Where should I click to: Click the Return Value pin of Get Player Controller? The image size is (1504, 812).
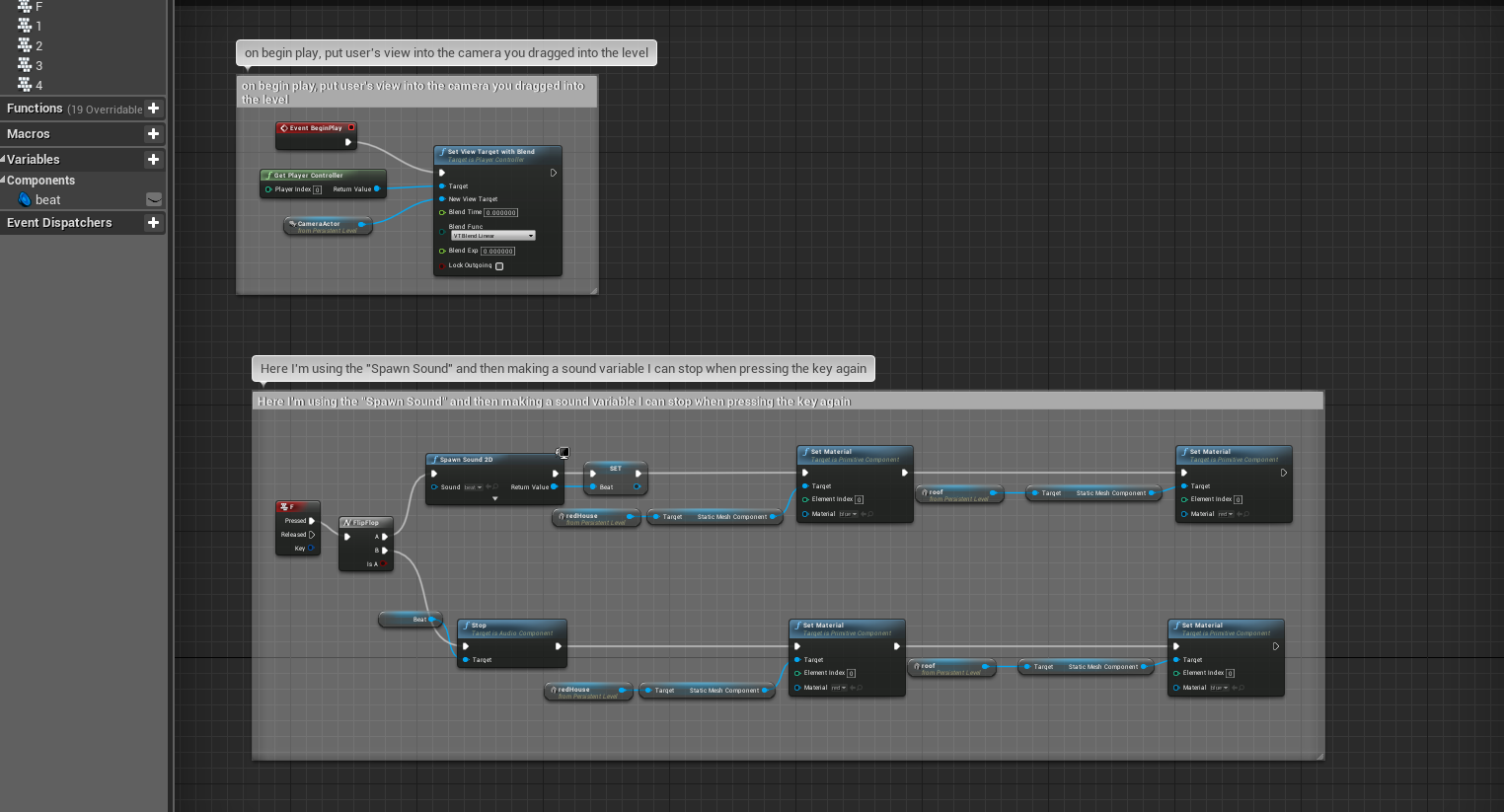[x=377, y=189]
